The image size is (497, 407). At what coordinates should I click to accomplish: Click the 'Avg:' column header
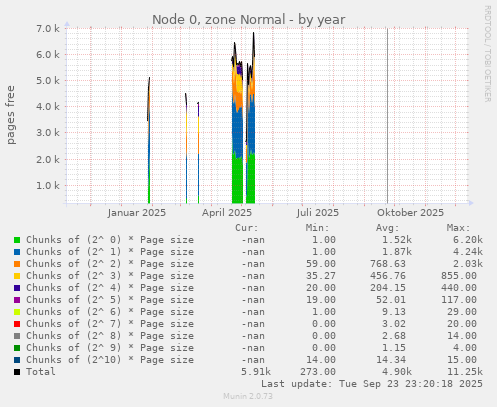pos(388,228)
